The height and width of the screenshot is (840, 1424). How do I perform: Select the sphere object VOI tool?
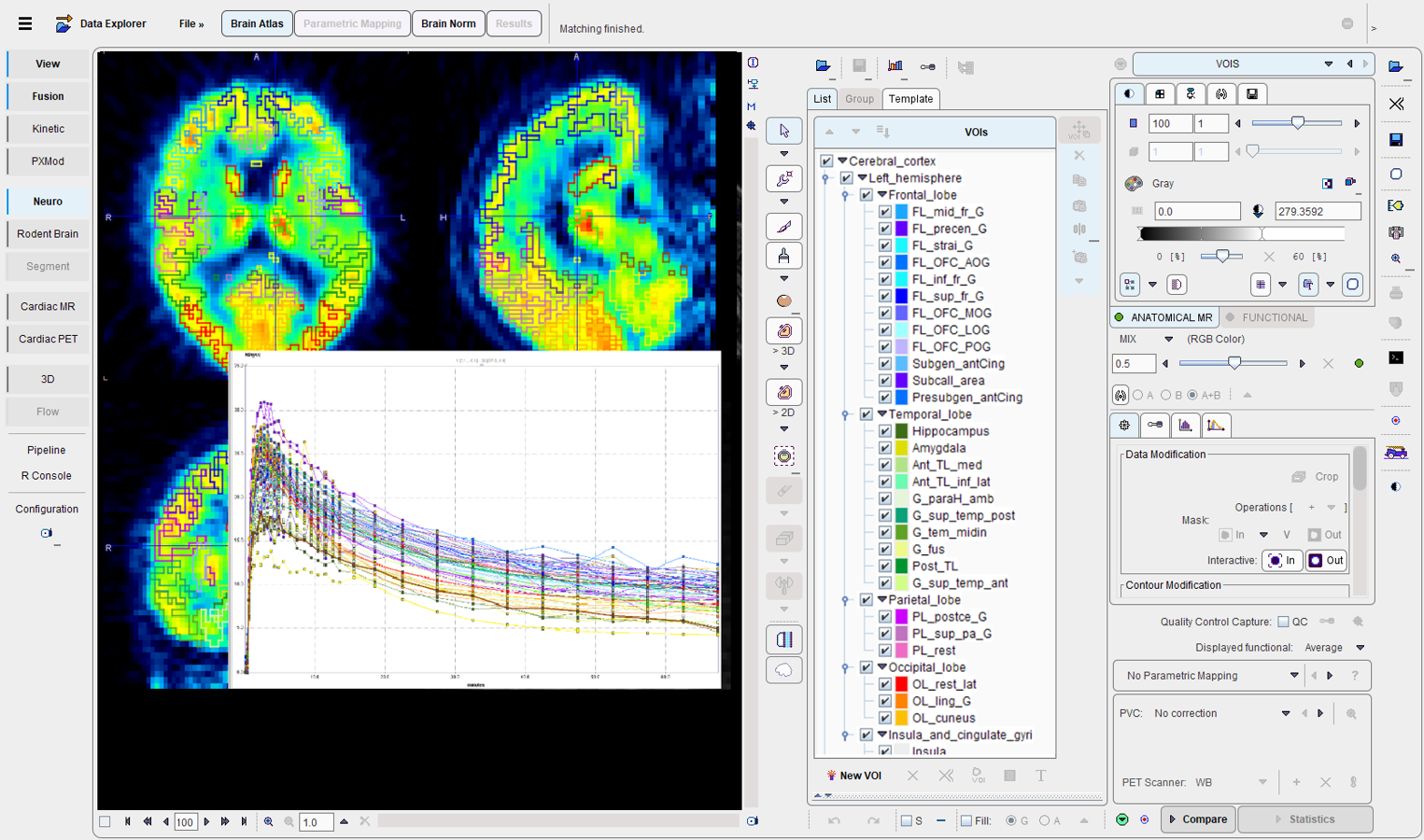(783, 301)
